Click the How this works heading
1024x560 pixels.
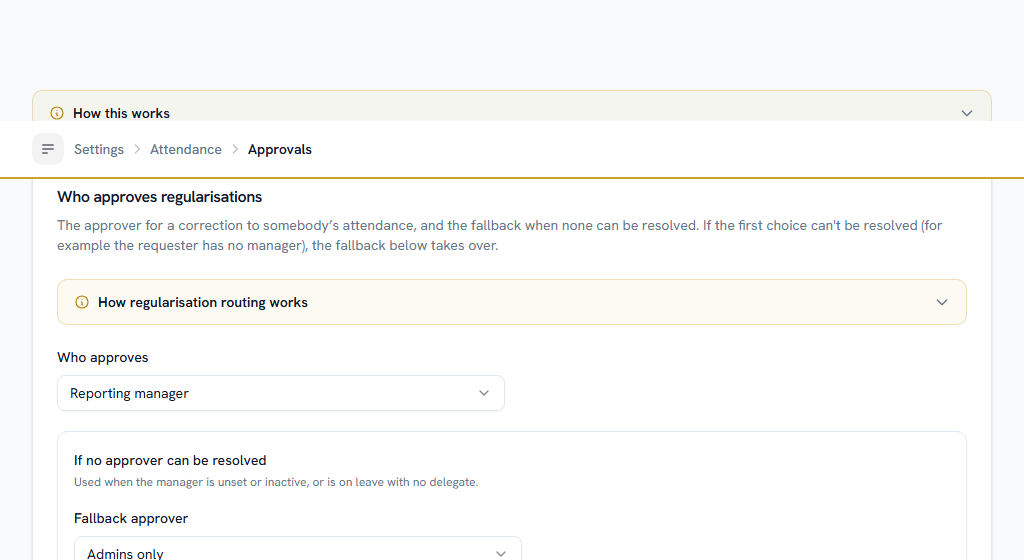pyautogui.click(x=121, y=114)
